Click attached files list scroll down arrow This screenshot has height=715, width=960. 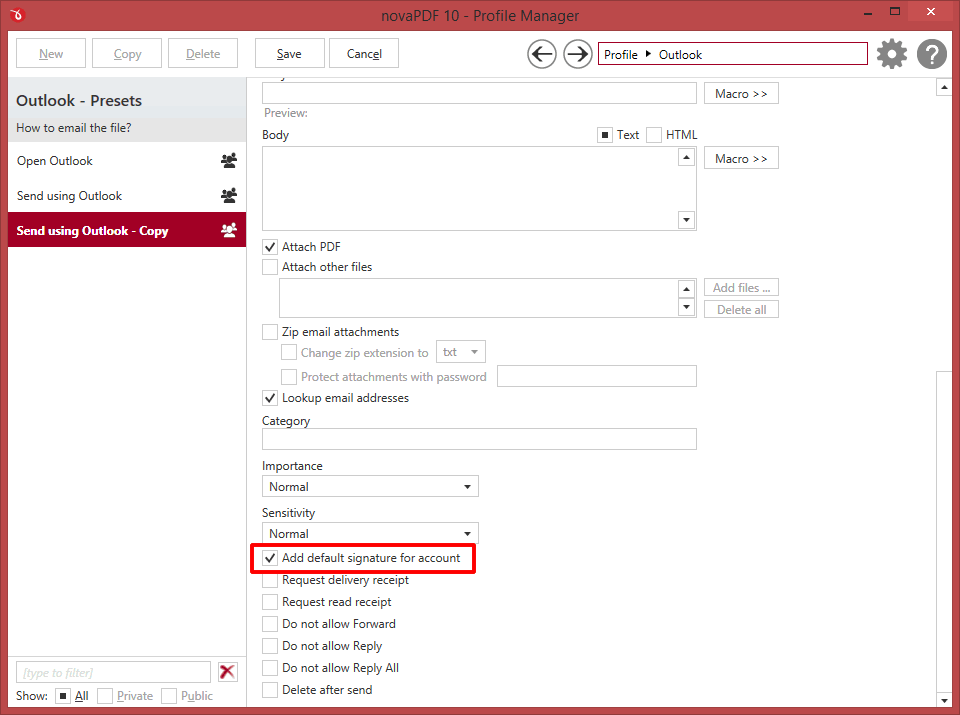(x=686, y=307)
